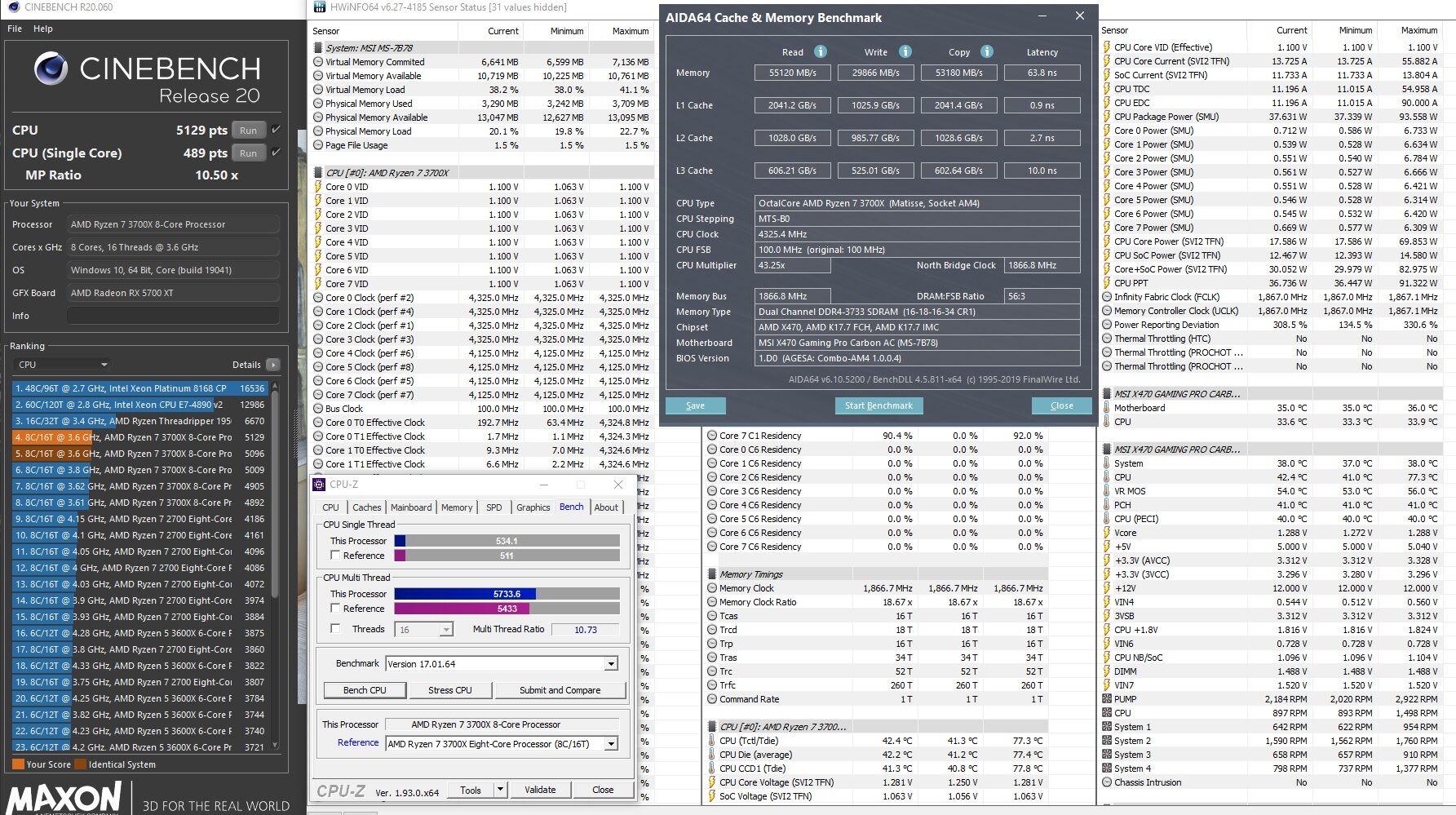Screen dimensions: 1456x815
Task: Click the Memory Read 55120 MB/s field
Action: click(x=793, y=73)
